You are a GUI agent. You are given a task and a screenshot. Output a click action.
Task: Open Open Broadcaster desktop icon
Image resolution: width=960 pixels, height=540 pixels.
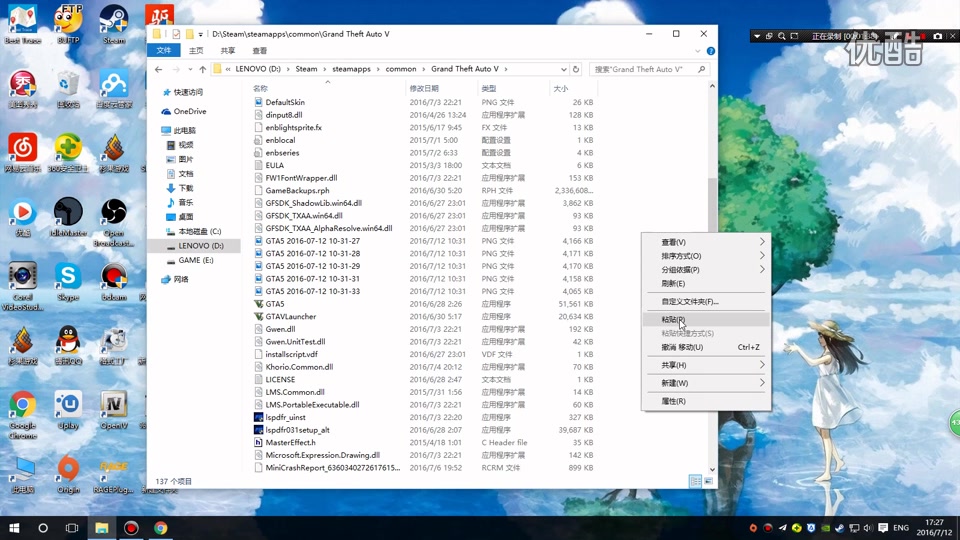[x=114, y=223]
